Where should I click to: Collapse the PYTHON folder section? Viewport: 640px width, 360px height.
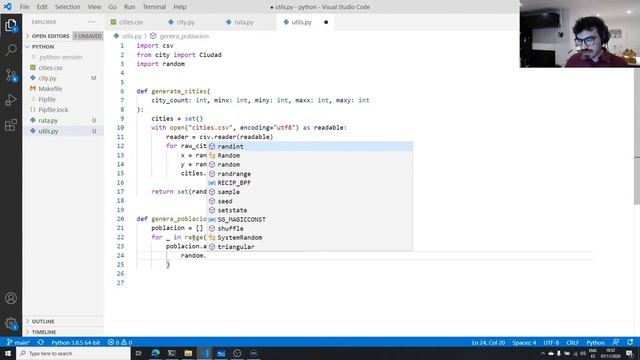click(63, 47)
